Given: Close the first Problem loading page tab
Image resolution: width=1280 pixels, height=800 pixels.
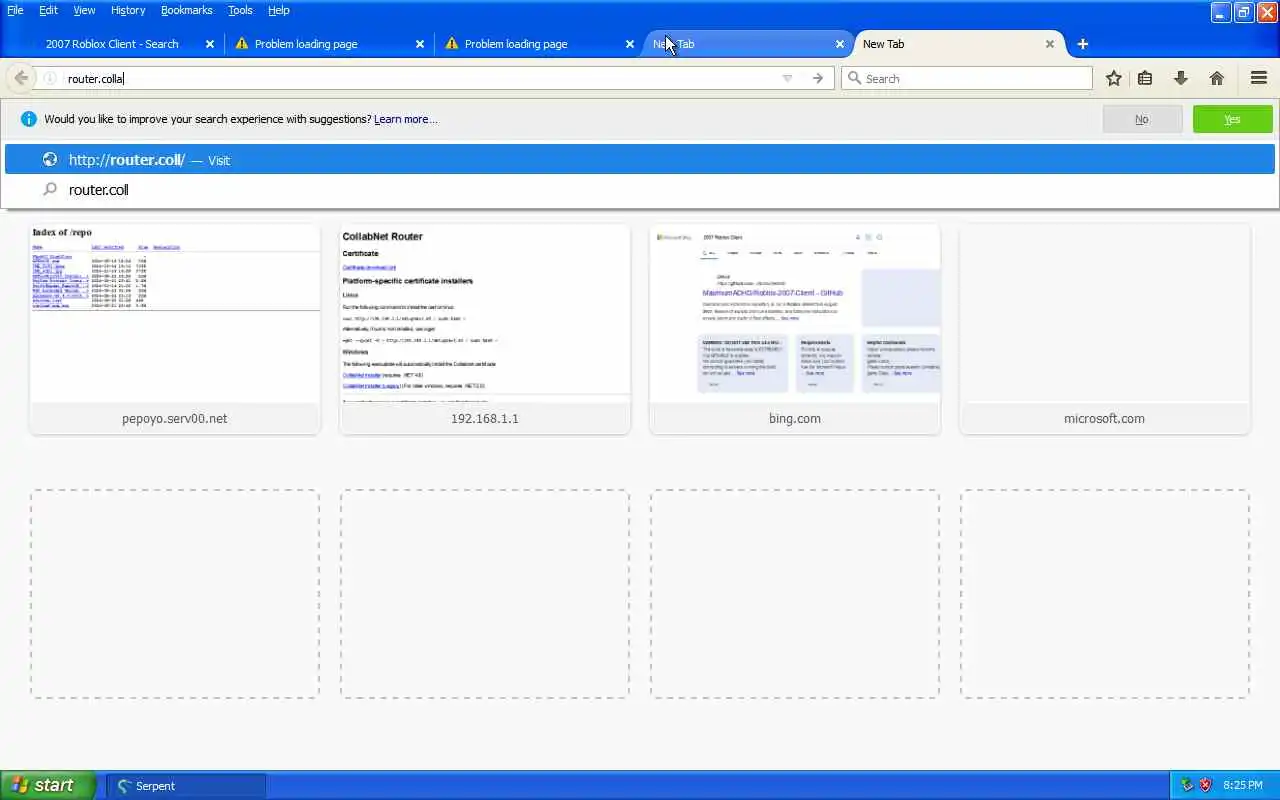Looking at the screenshot, I should [x=420, y=44].
